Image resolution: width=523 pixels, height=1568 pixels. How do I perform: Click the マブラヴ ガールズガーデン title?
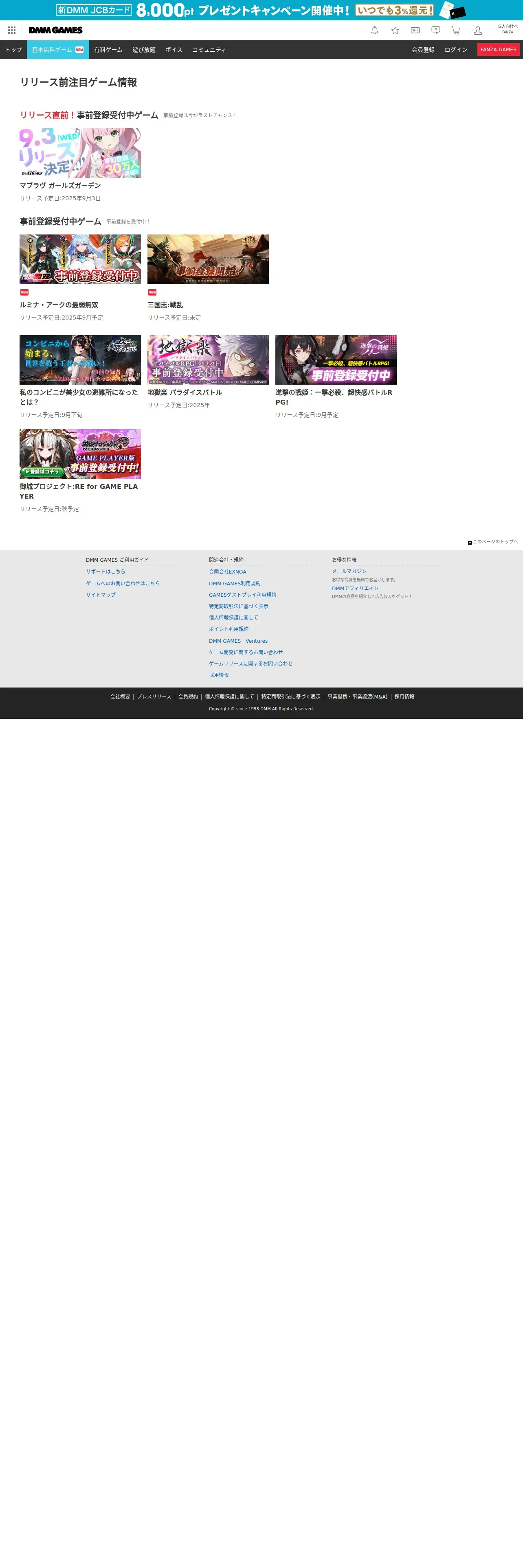(x=60, y=186)
